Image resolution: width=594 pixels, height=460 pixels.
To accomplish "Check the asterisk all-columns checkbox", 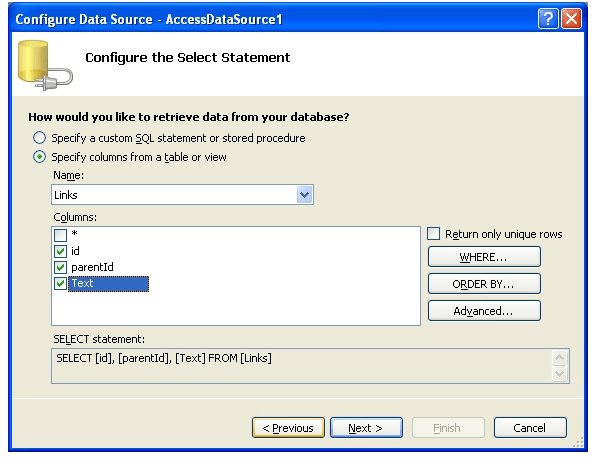I will pos(60,235).
